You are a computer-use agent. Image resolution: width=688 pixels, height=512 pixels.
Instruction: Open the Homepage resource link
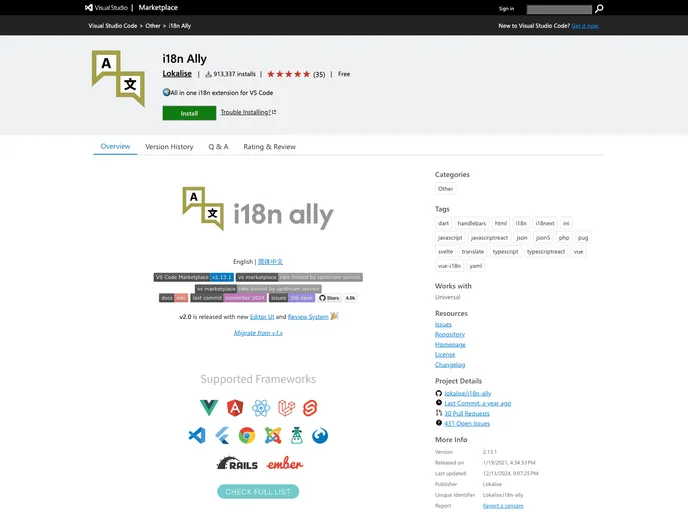tap(450, 344)
